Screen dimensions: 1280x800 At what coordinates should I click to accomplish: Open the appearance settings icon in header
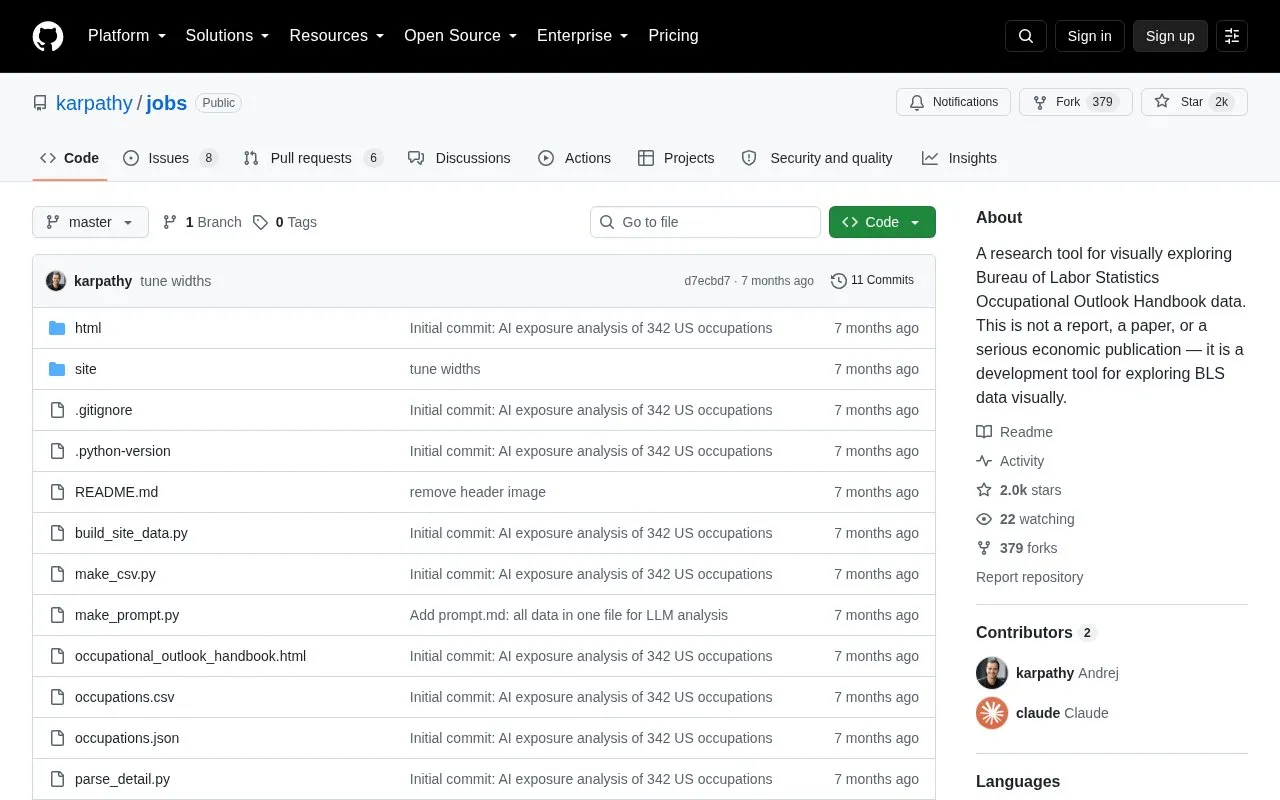click(1232, 36)
